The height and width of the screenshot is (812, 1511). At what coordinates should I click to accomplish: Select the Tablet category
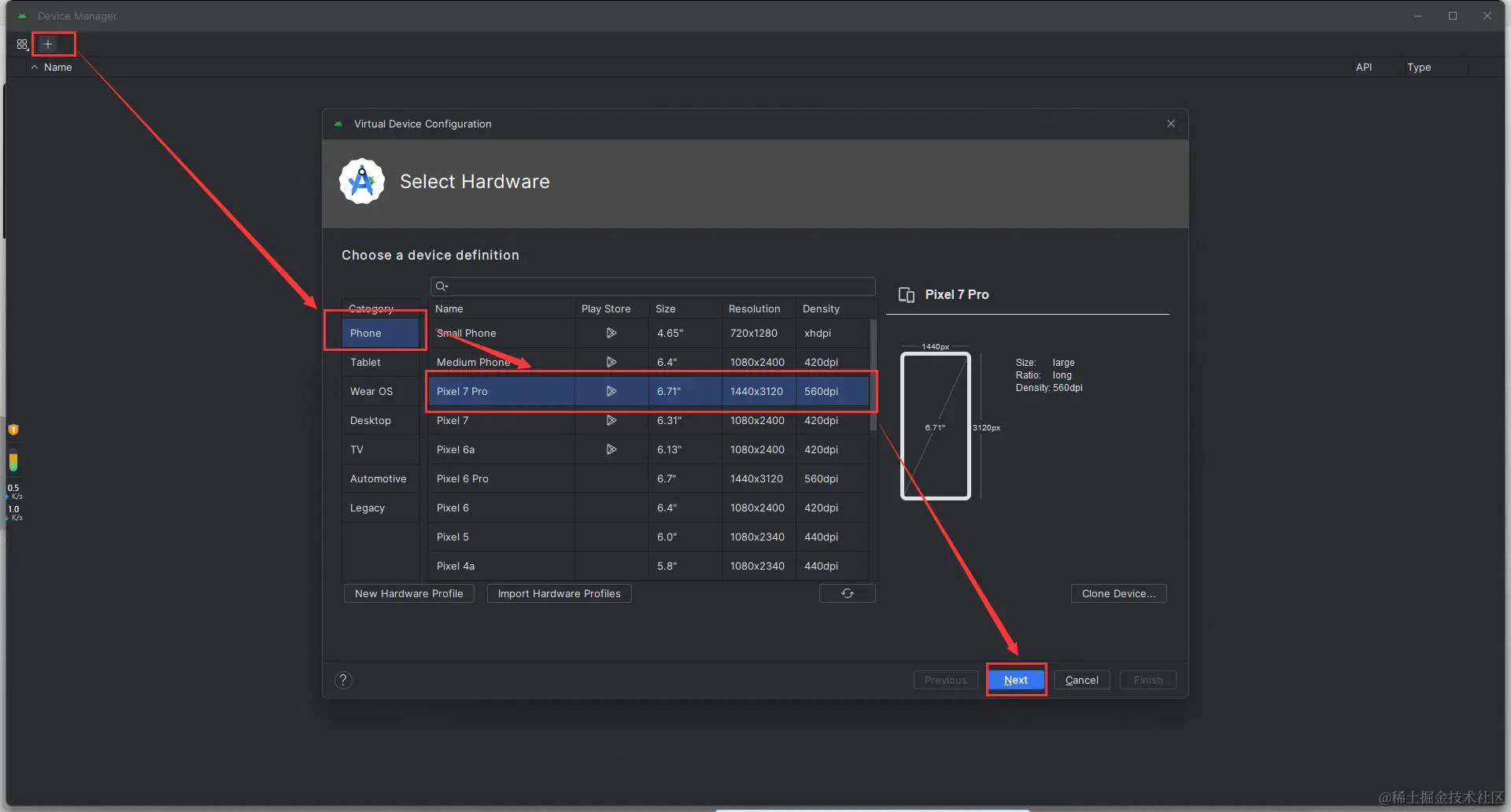coord(366,362)
